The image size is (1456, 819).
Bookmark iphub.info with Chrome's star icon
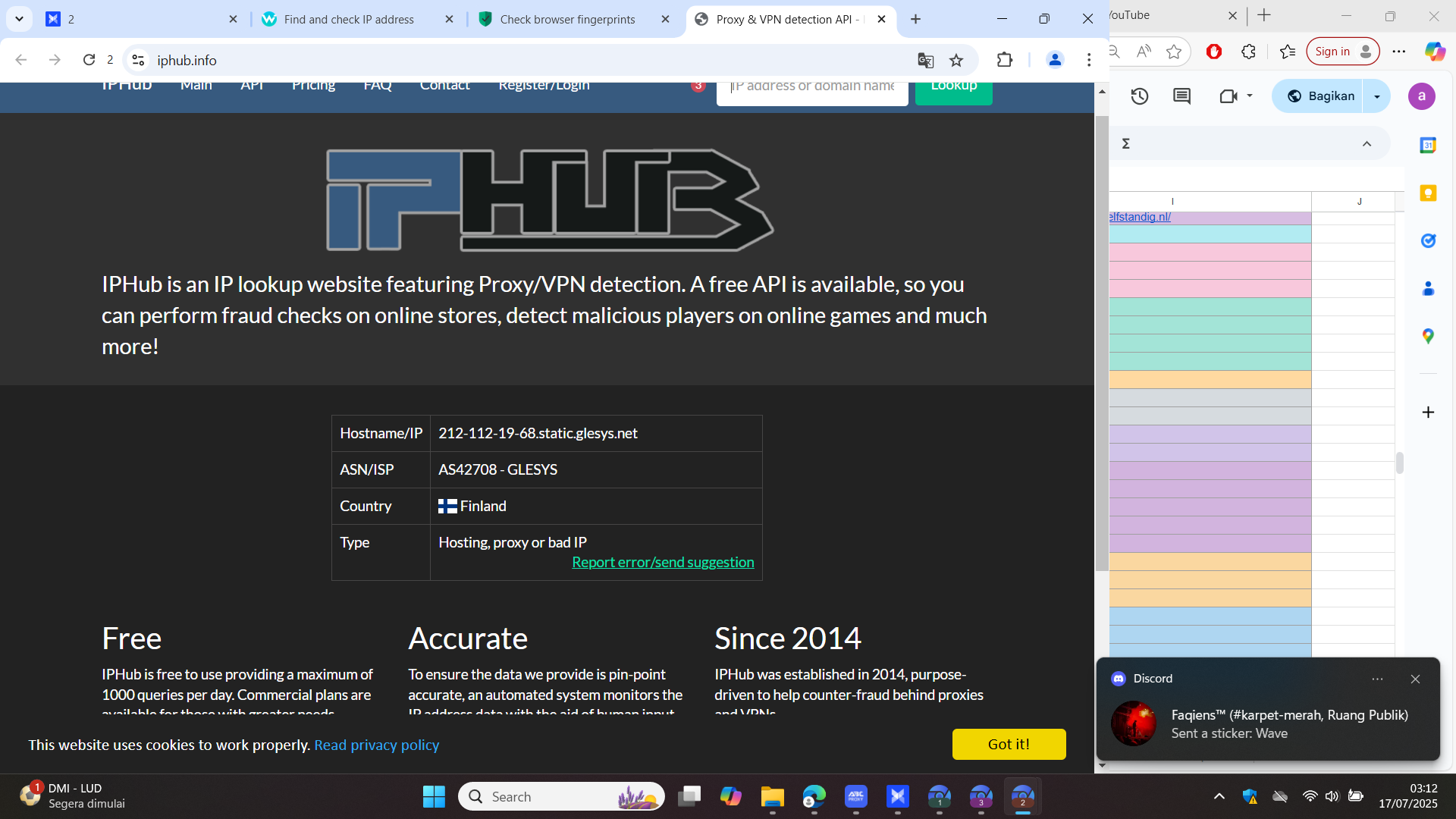click(x=956, y=61)
